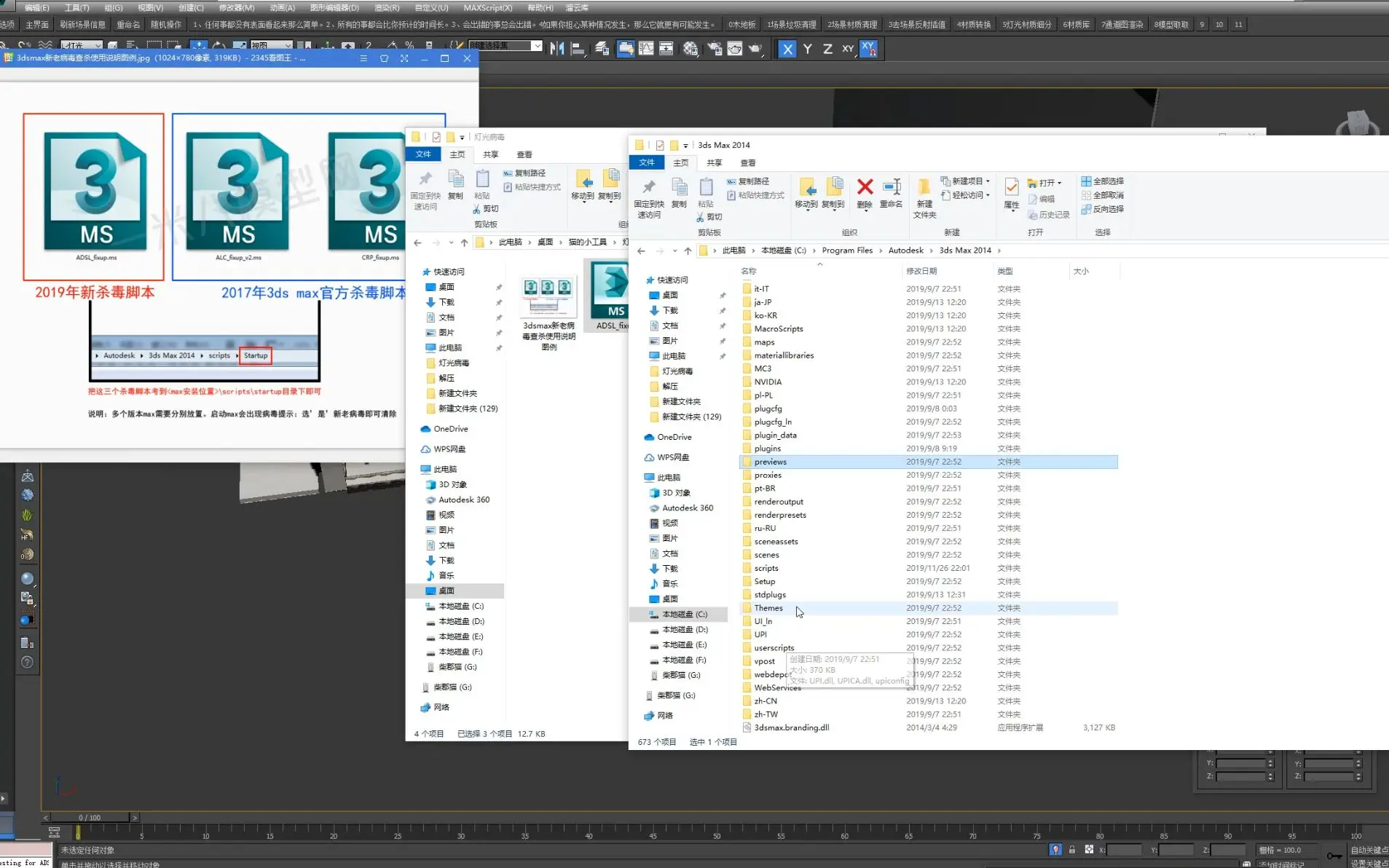Image resolution: width=1389 pixels, height=868 pixels.
Task: Toggle the selection lock padlock in status bar
Action: (x=1072, y=850)
